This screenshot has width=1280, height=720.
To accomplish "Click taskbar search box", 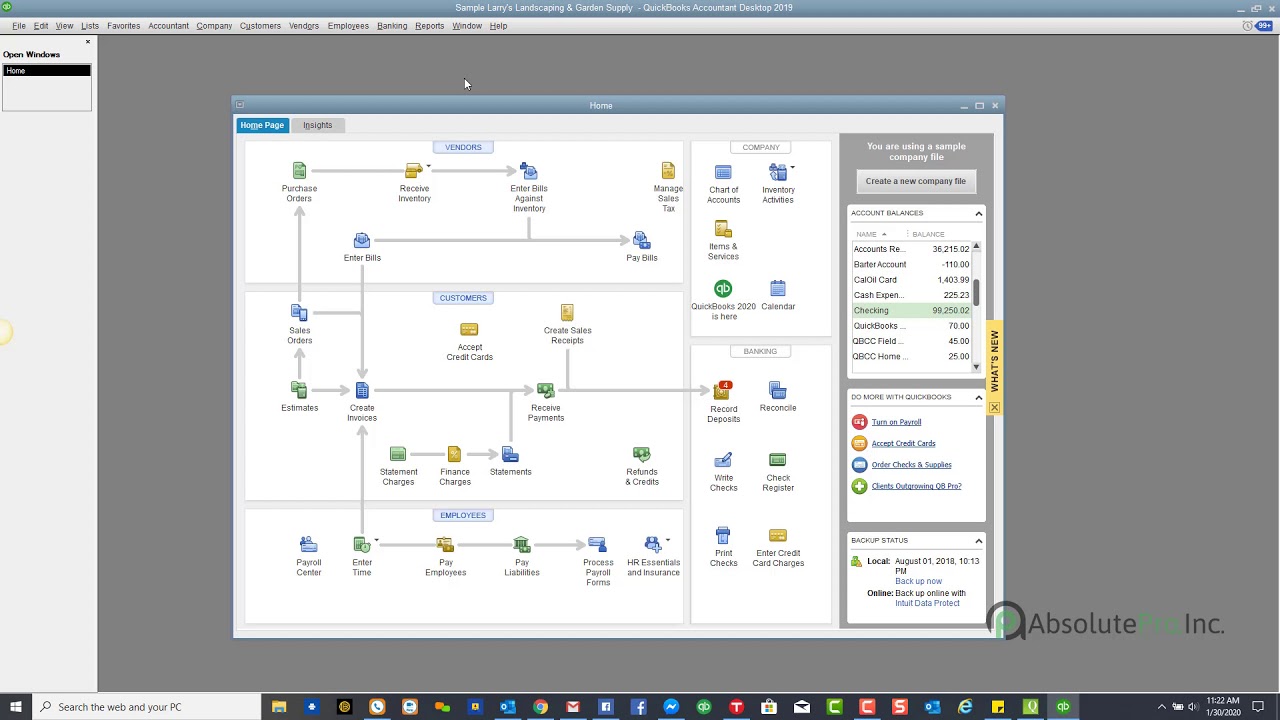I will 148,707.
